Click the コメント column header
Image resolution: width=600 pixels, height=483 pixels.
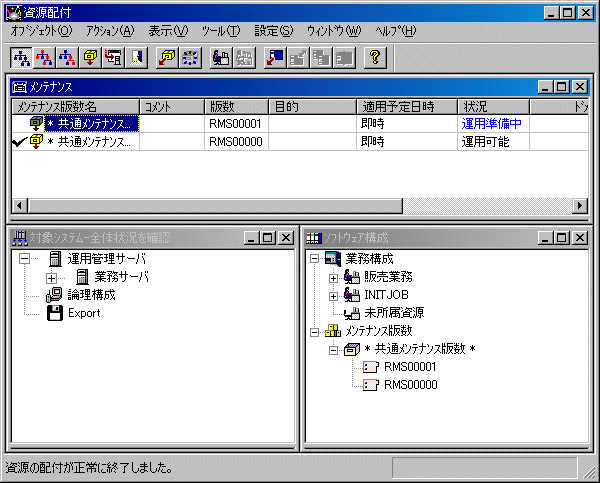(172, 107)
